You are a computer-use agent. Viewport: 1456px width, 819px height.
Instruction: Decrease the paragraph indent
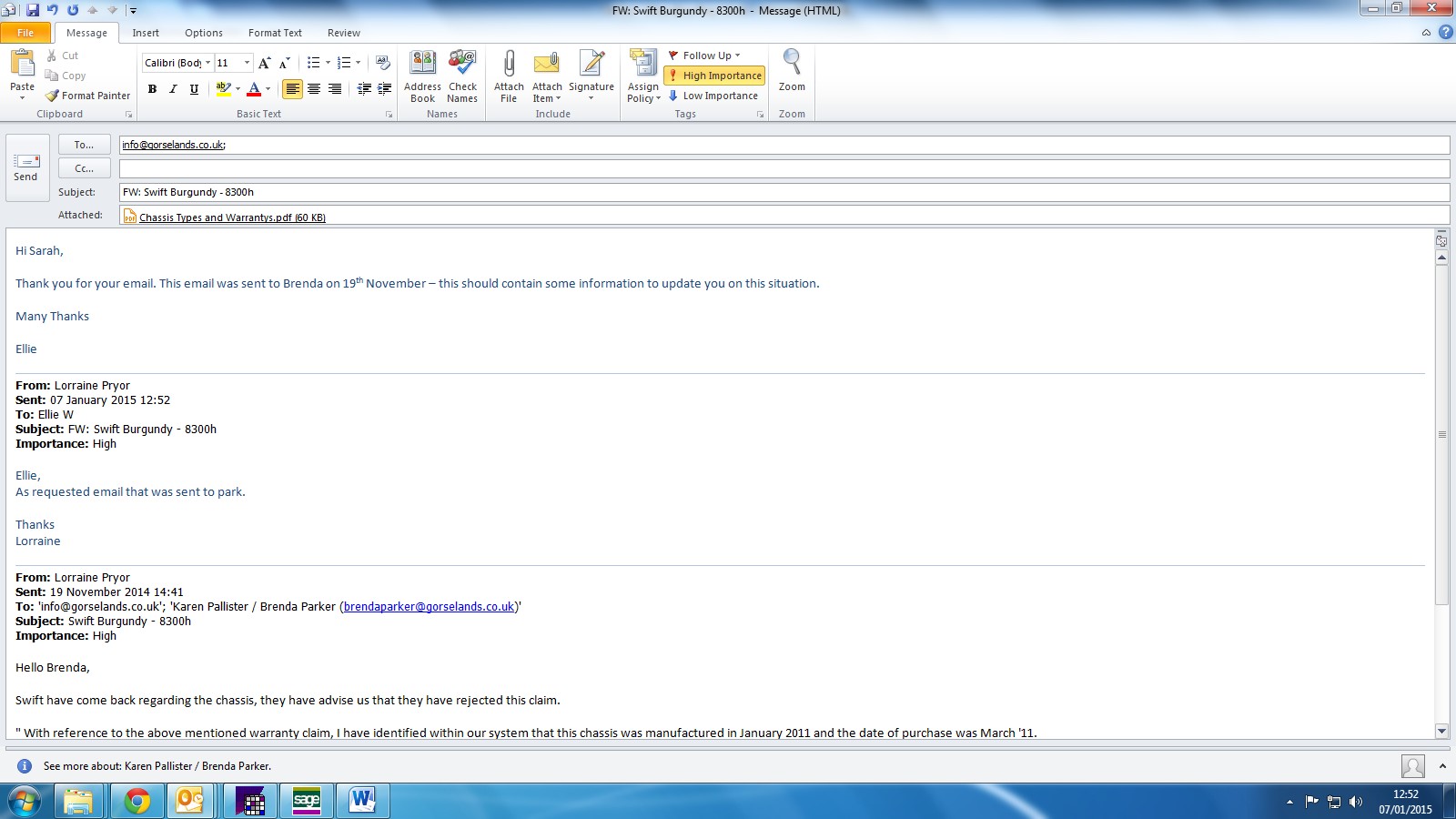364,89
